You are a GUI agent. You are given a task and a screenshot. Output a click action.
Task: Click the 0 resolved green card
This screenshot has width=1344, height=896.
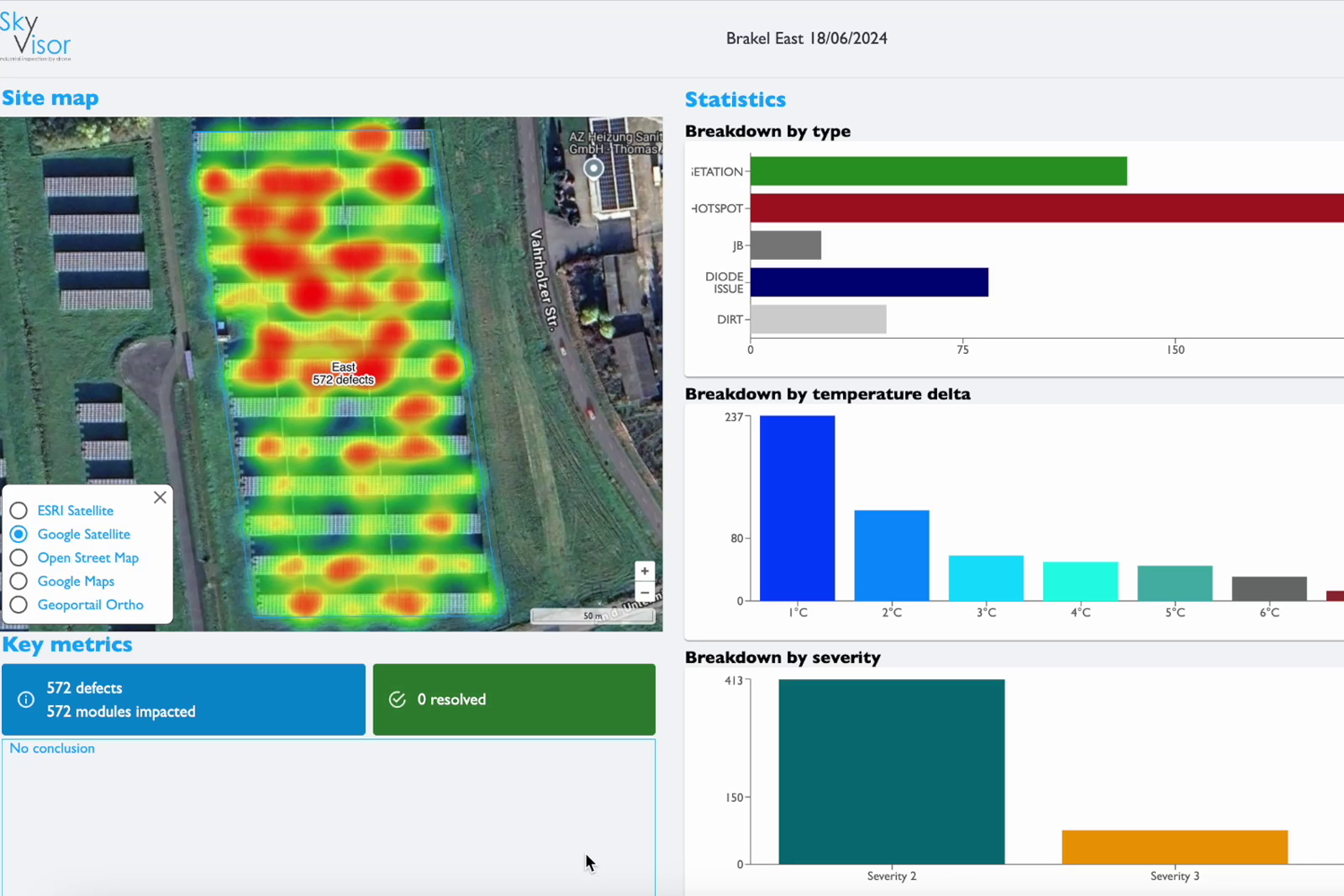[514, 700]
